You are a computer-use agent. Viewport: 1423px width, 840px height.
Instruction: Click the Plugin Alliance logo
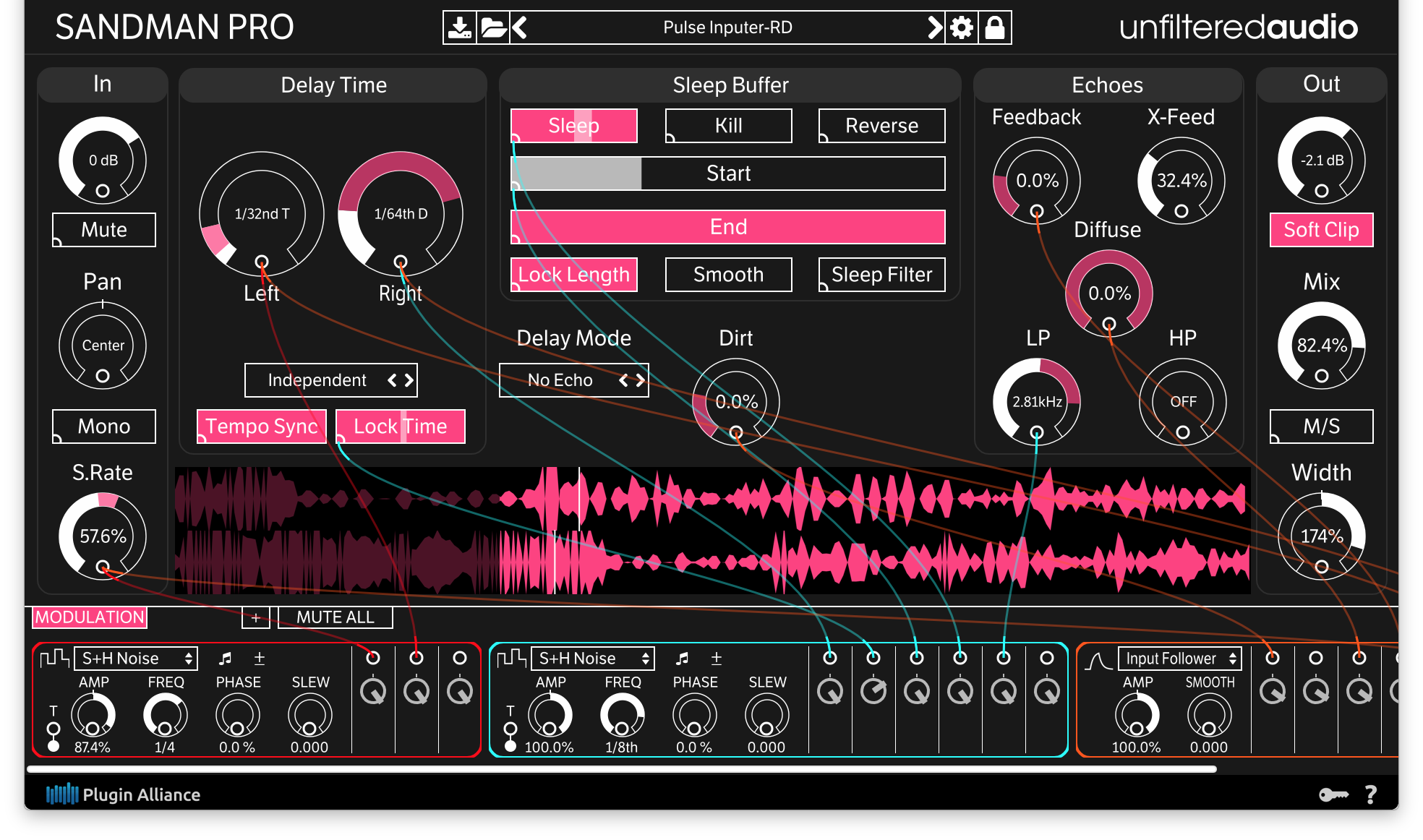[123, 794]
